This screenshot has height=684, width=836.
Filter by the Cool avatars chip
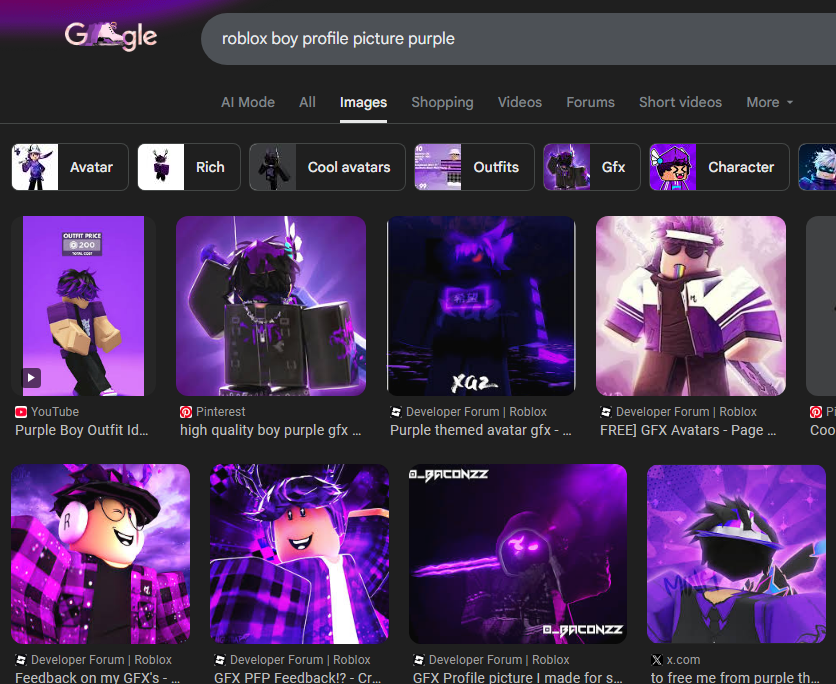click(327, 167)
